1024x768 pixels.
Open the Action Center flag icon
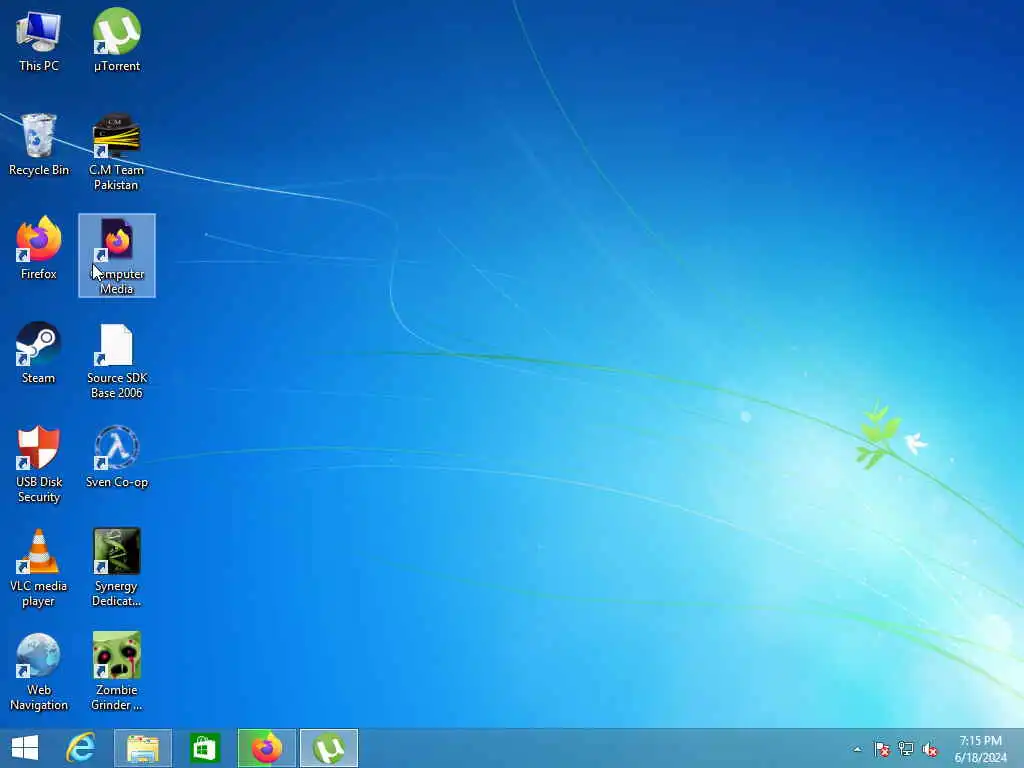pyautogui.click(x=882, y=749)
